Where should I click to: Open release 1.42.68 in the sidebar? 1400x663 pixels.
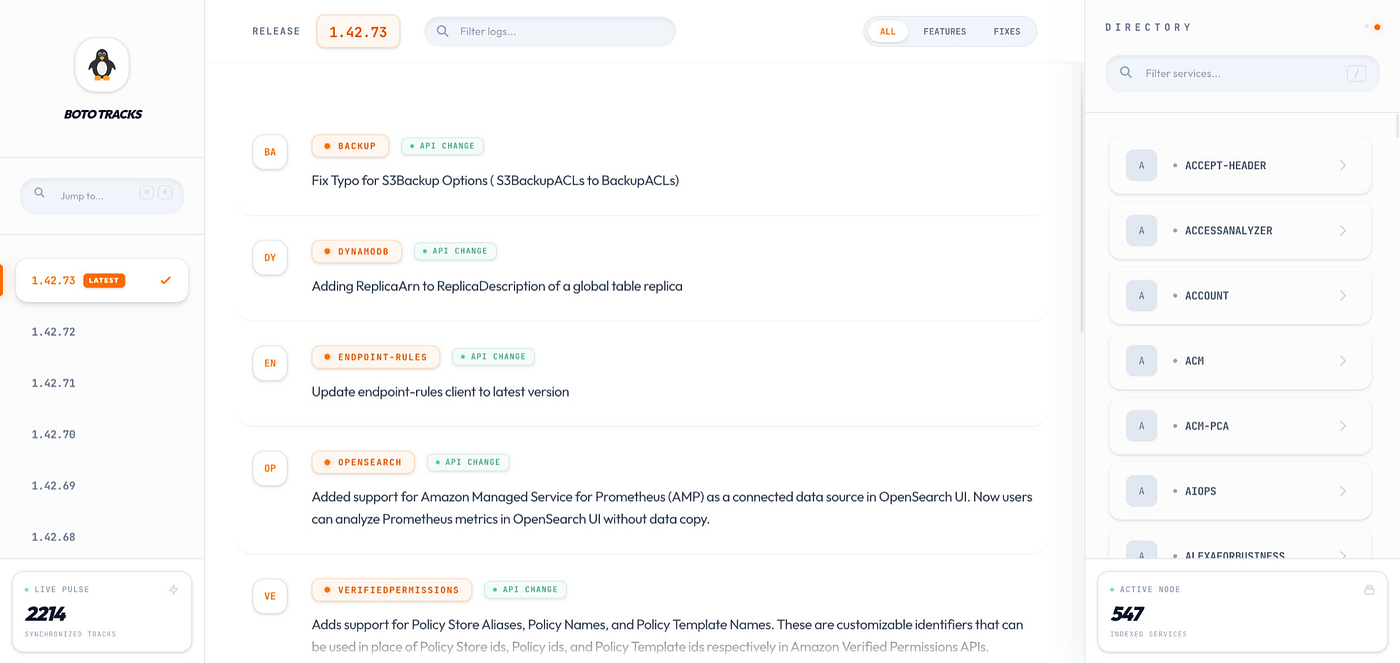point(102,537)
